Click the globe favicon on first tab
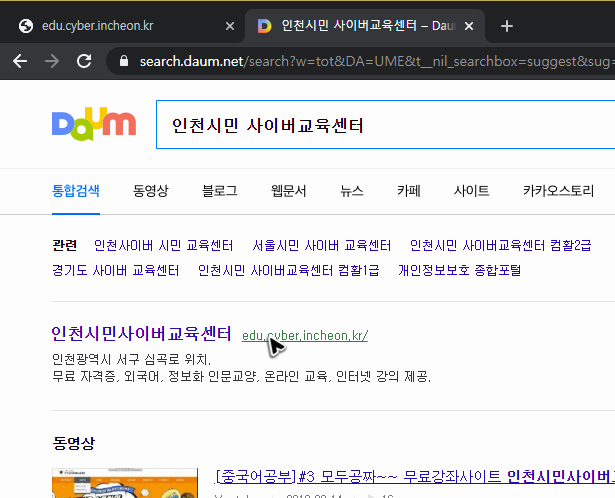 pyautogui.click(x=26, y=26)
